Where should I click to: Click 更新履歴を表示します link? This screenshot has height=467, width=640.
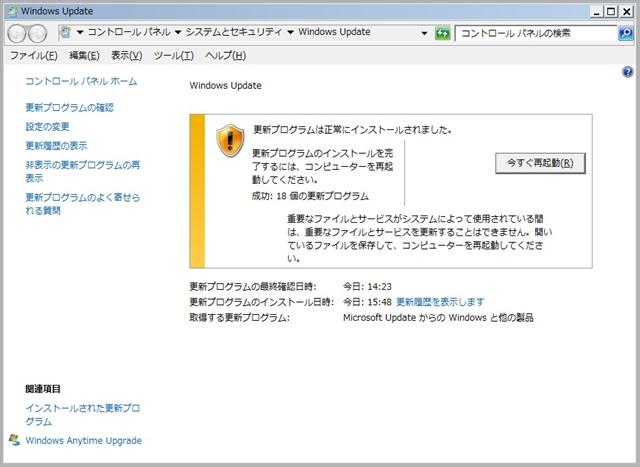click(x=440, y=302)
